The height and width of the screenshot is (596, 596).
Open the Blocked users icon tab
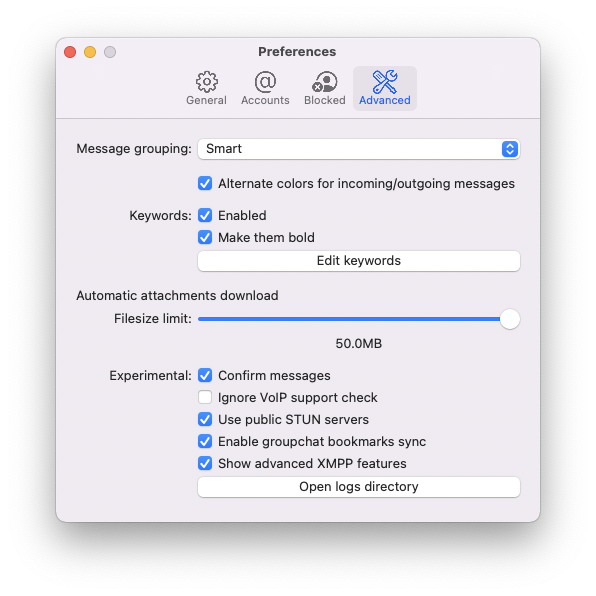point(325,88)
